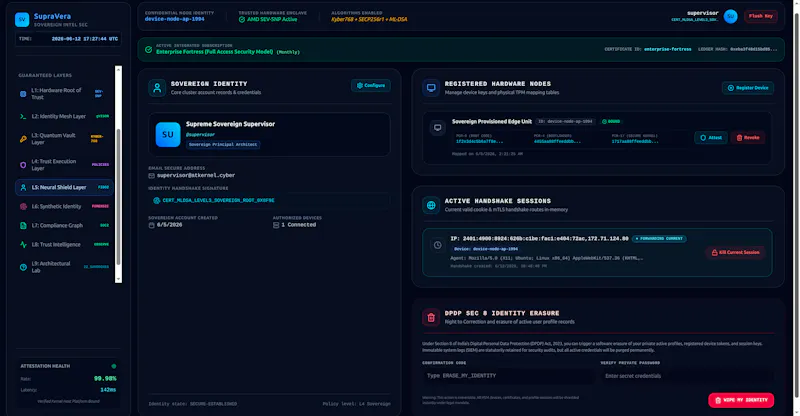Screen dimensions: 800x416
Task: Click the Register Device button
Action: point(748,88)
